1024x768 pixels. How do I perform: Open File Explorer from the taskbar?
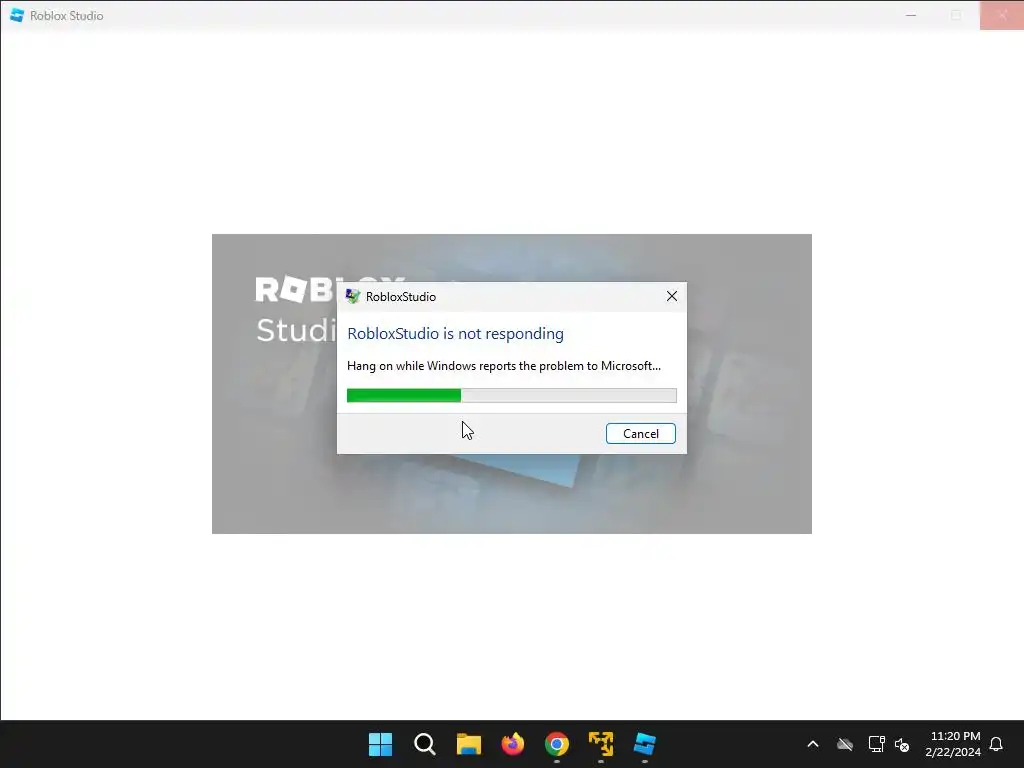[x=468, y=744]
